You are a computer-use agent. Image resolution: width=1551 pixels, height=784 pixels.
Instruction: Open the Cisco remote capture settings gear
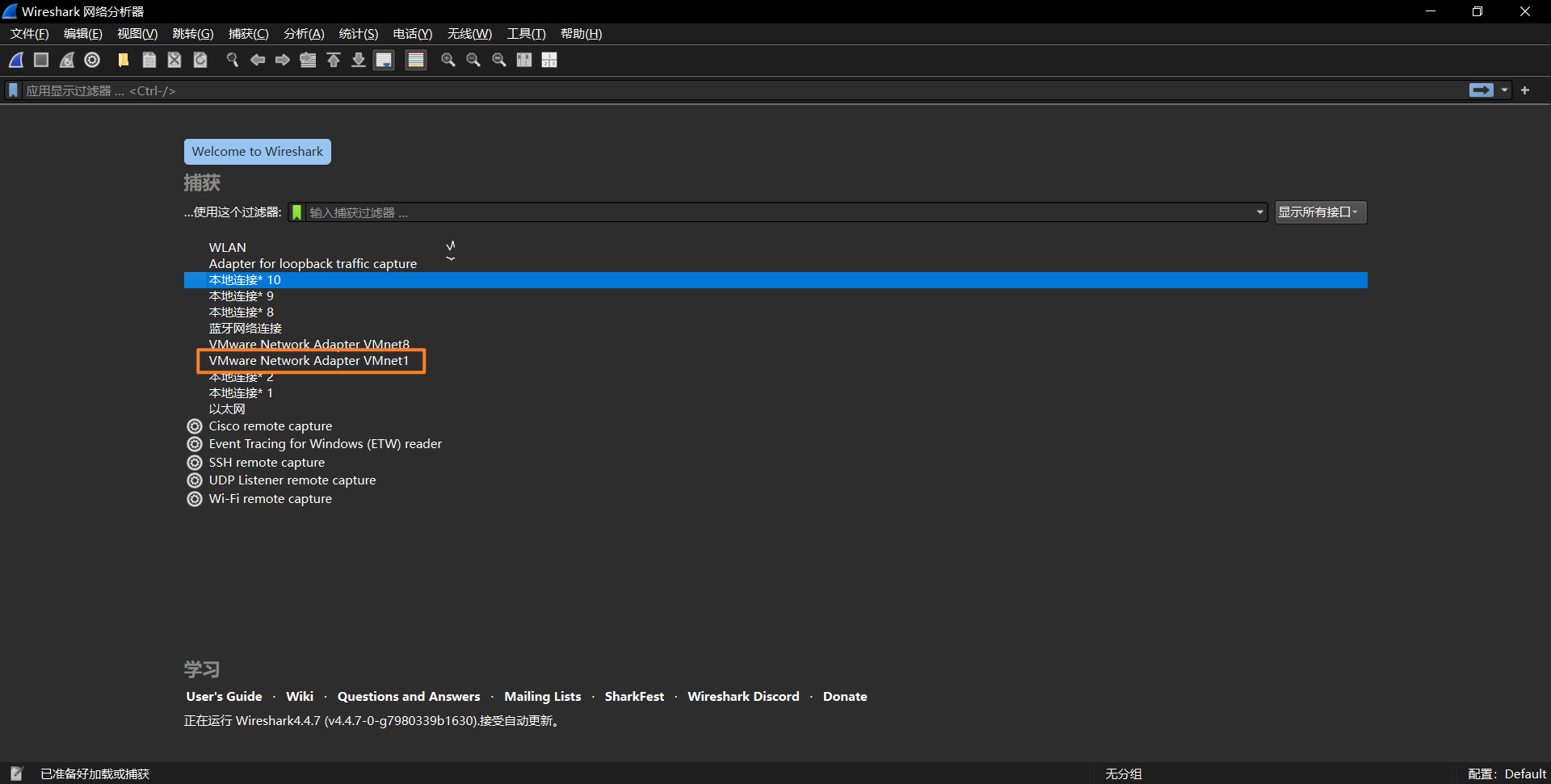click(x=195, y=426)
